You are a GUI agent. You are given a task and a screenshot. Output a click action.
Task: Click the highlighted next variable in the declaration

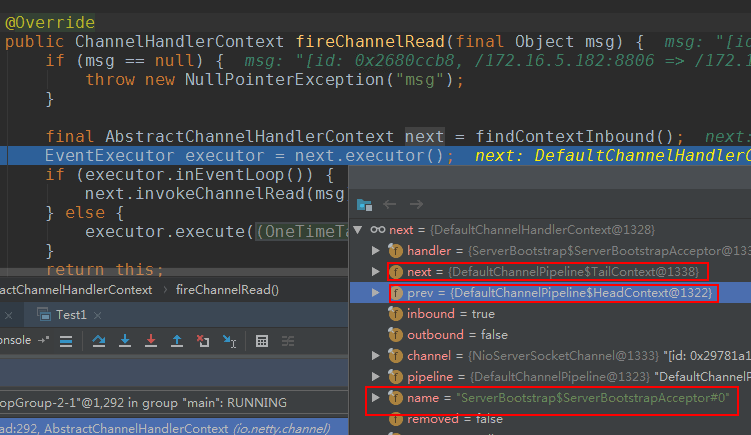[425, 137]
